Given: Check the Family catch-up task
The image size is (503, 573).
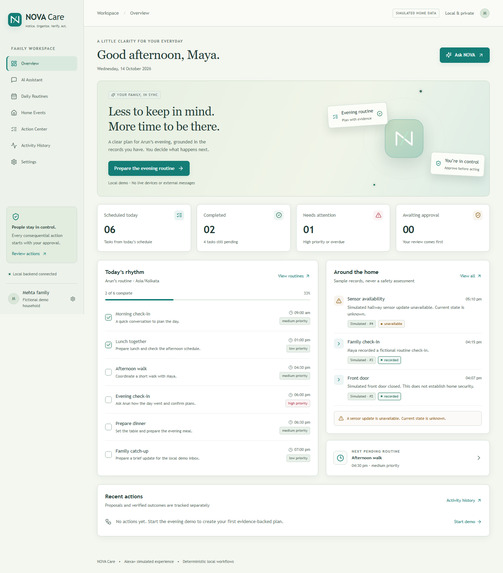Looking at the screenshot, I should [x=108, y=455].
